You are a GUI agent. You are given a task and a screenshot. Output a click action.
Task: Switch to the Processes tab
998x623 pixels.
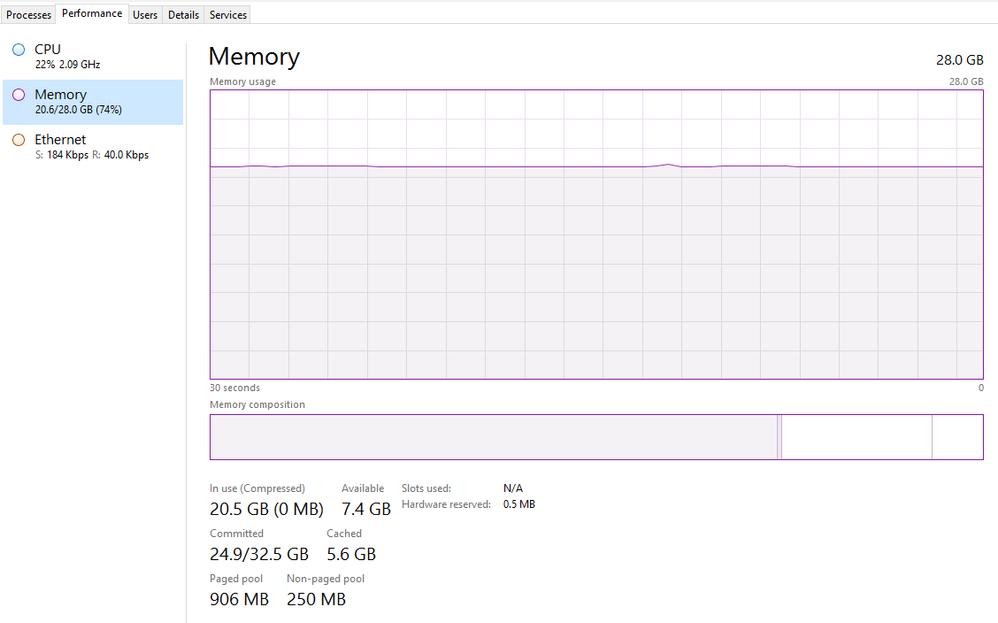[x=28, y=14]
